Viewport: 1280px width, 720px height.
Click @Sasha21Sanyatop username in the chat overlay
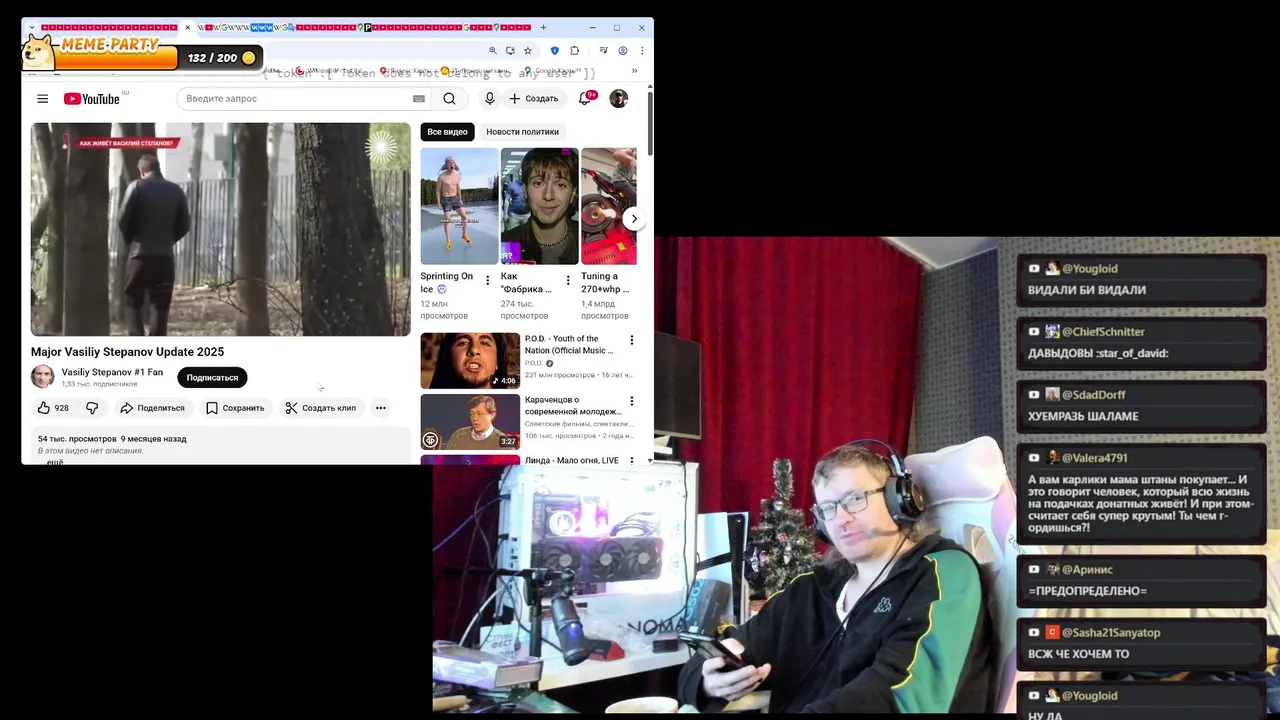(1111, 633)
